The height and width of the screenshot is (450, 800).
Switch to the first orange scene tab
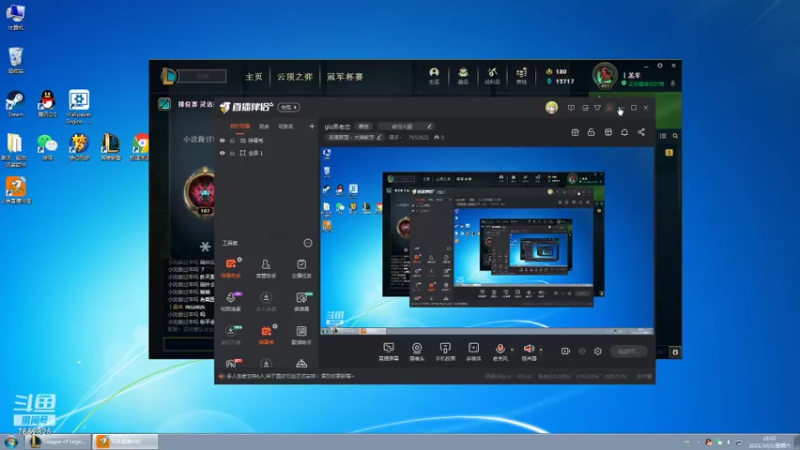(240, 126)
